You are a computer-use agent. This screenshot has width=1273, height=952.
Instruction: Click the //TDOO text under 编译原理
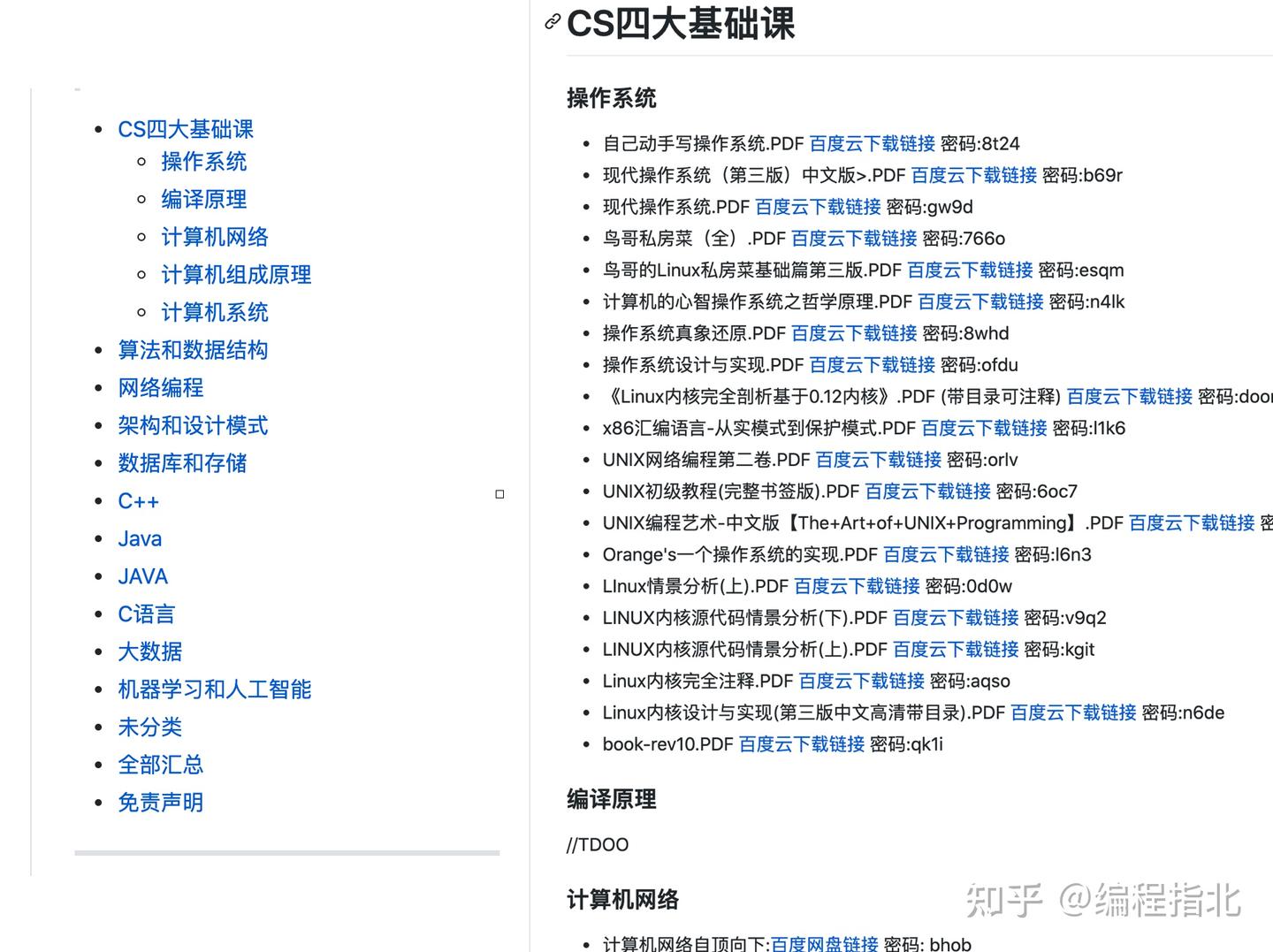[x=598, y=845]
